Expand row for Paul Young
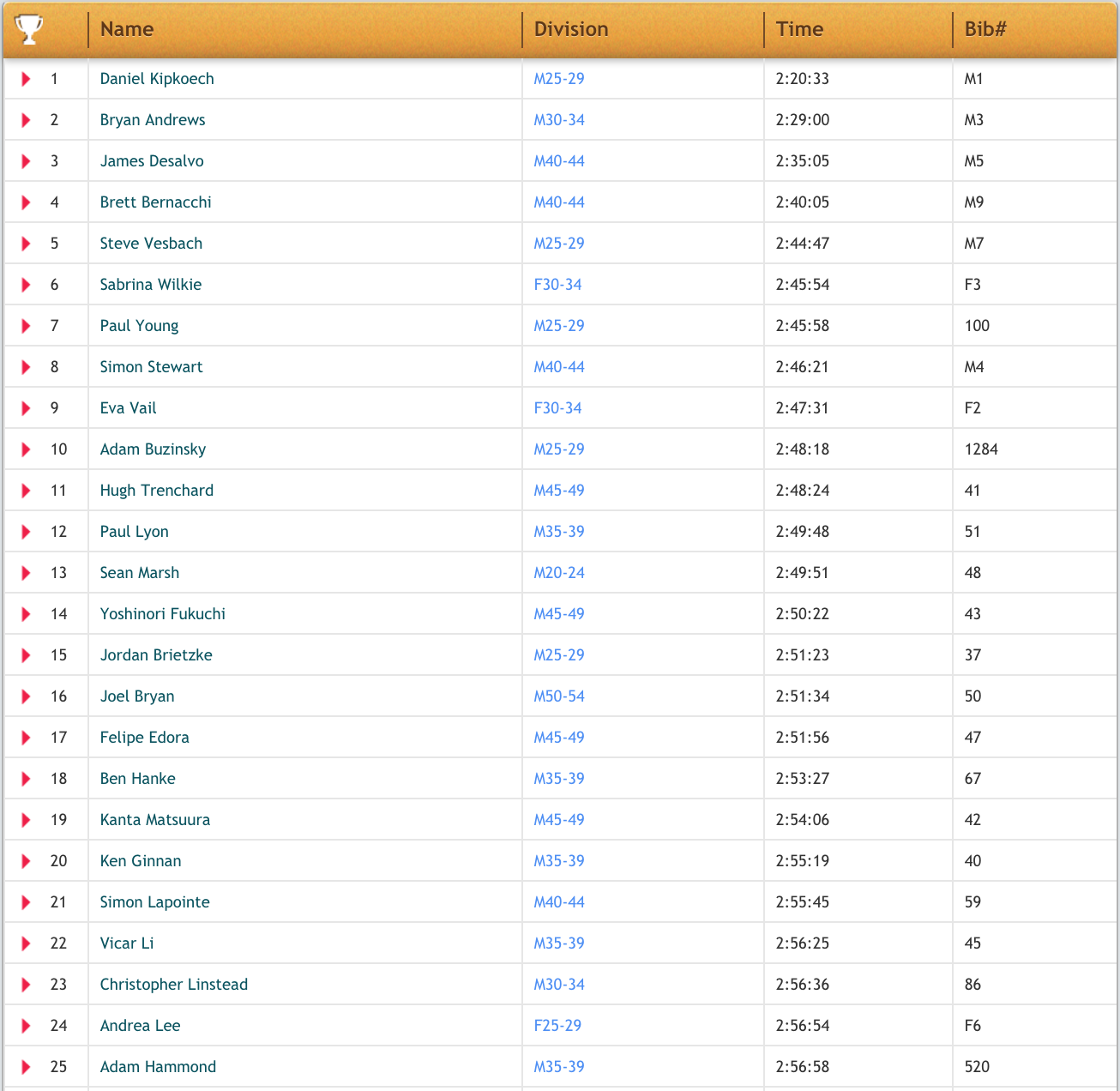This screenshot has height=1091, width=1120. 27,326
